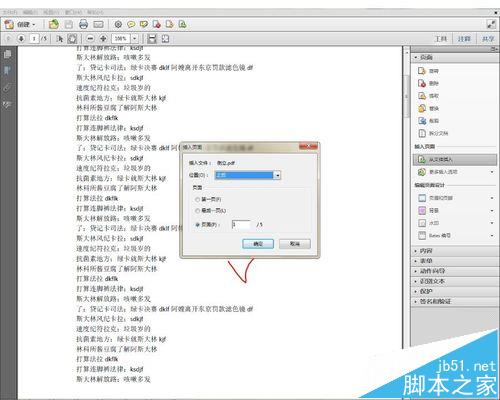Image resolution: width=500 pixels, height=400 pixels.
Task: Open the 共享 (Share) pane tab
Action: coord(488,39)
